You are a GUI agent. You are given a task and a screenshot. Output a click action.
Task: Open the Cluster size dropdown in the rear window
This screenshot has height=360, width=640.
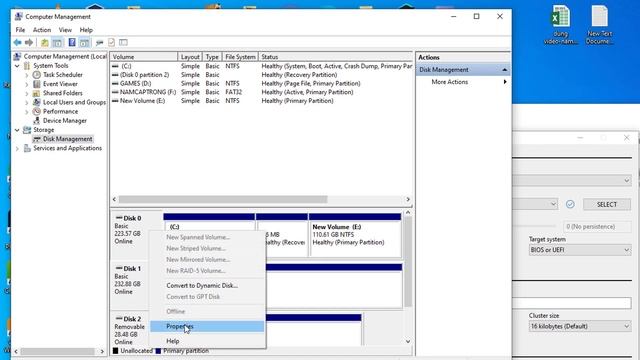[x=580, y=326]
